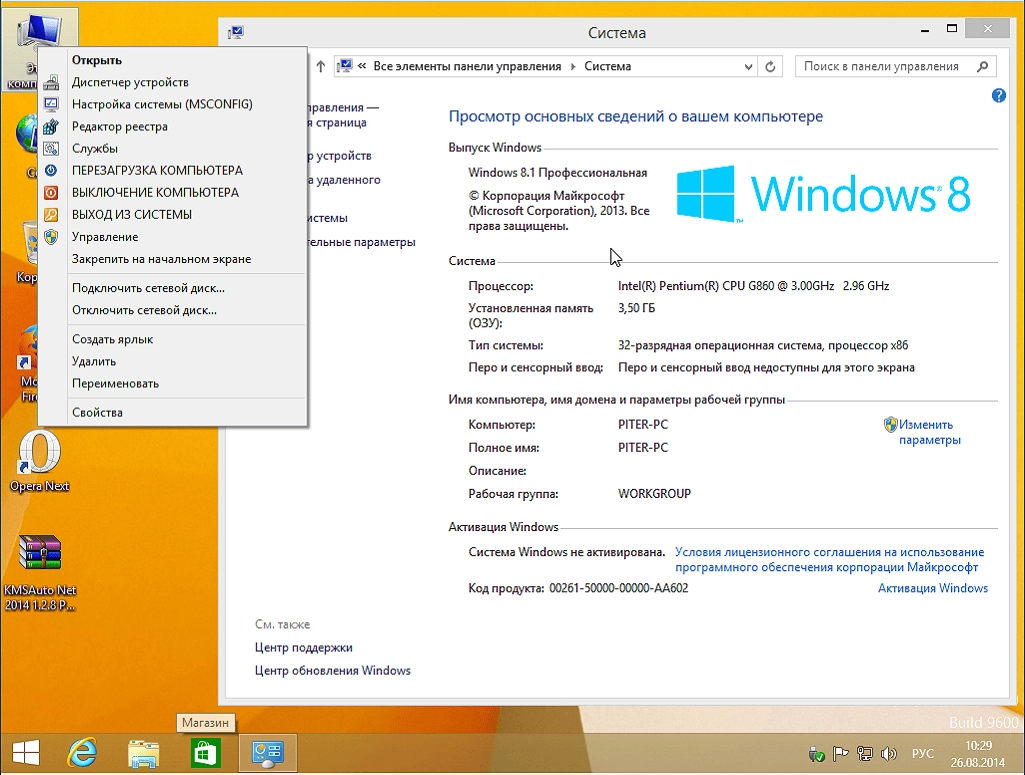Click red shutdown icon in menu

coord(51,193)
